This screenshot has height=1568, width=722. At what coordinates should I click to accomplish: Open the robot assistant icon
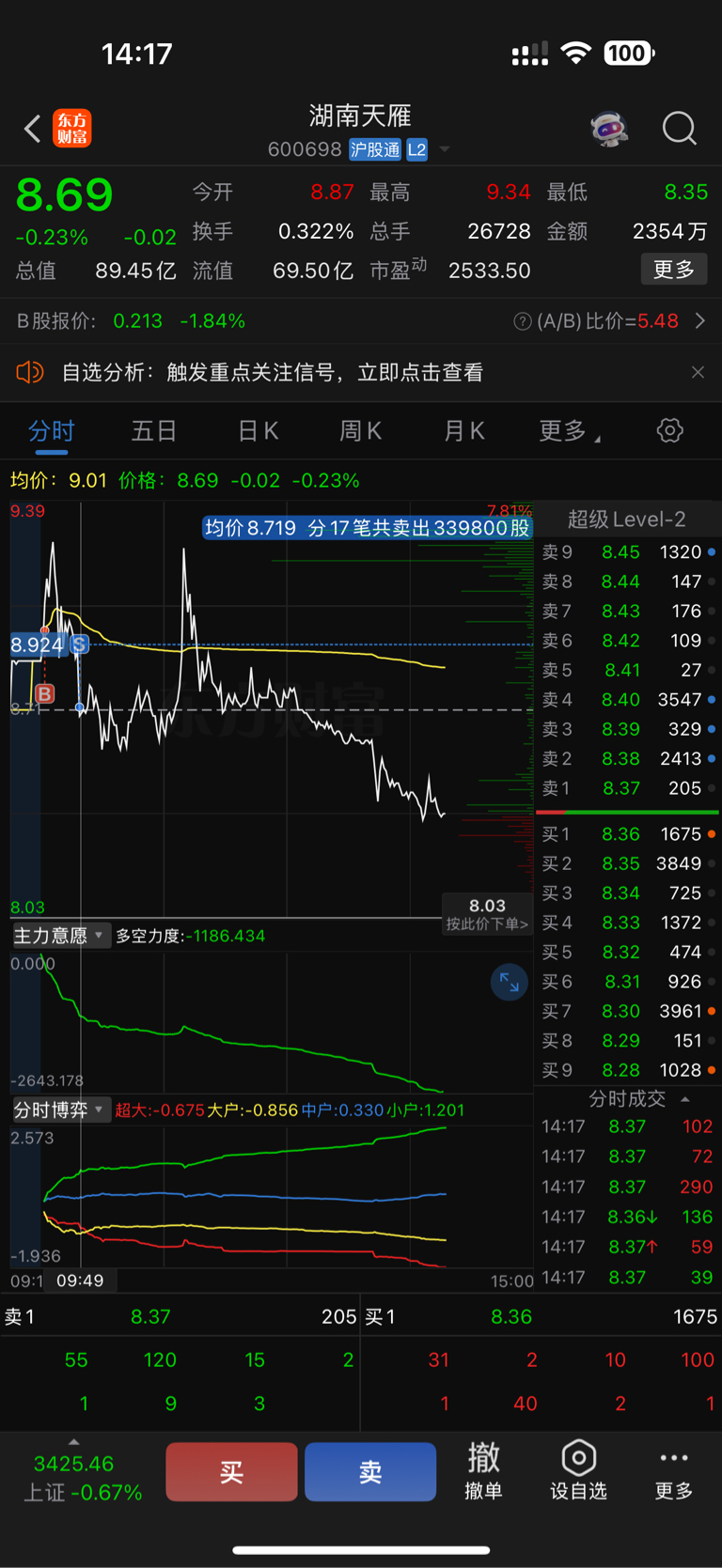tap(609, 128)
